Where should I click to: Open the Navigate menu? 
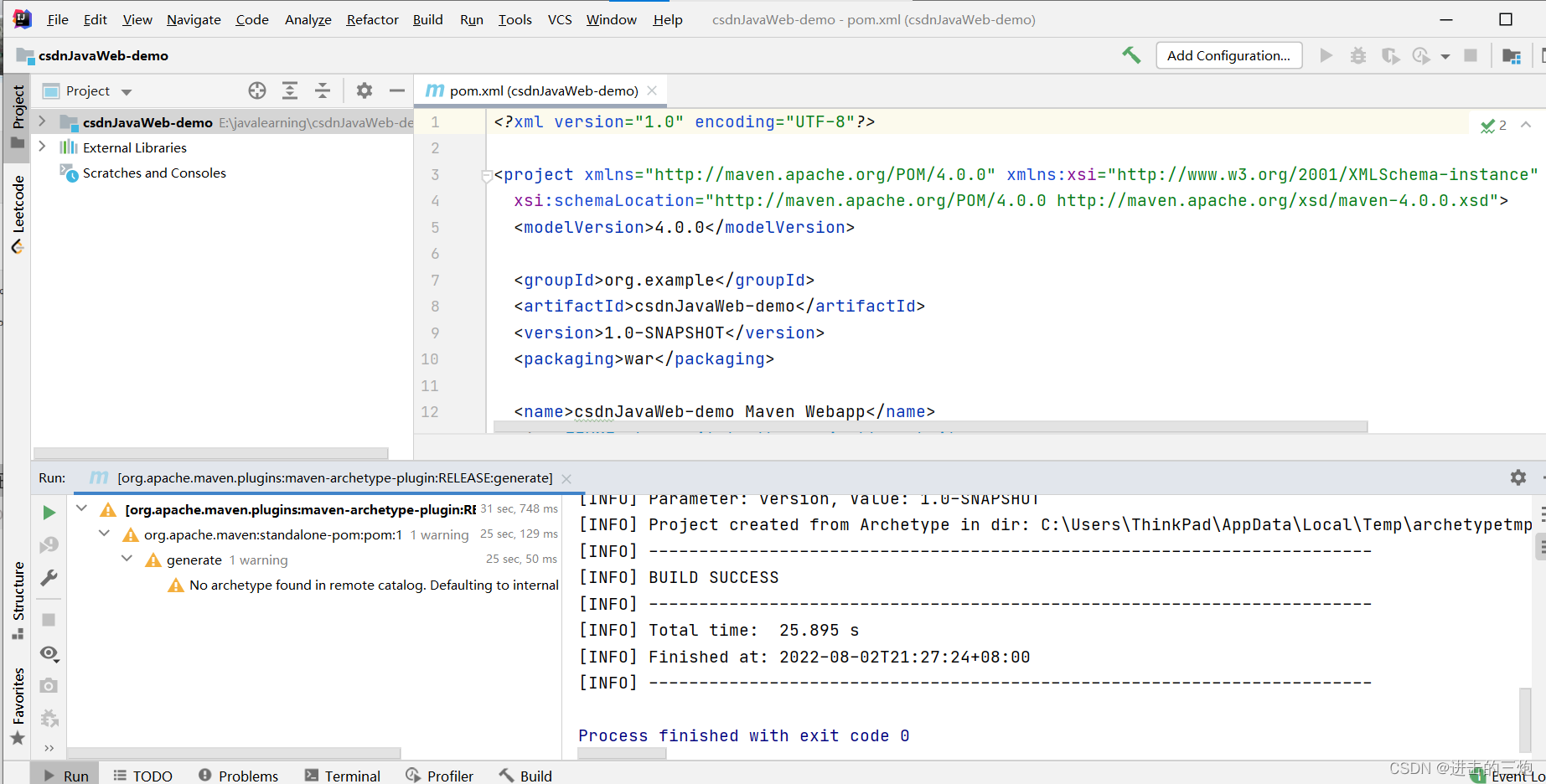coord(194,19)
